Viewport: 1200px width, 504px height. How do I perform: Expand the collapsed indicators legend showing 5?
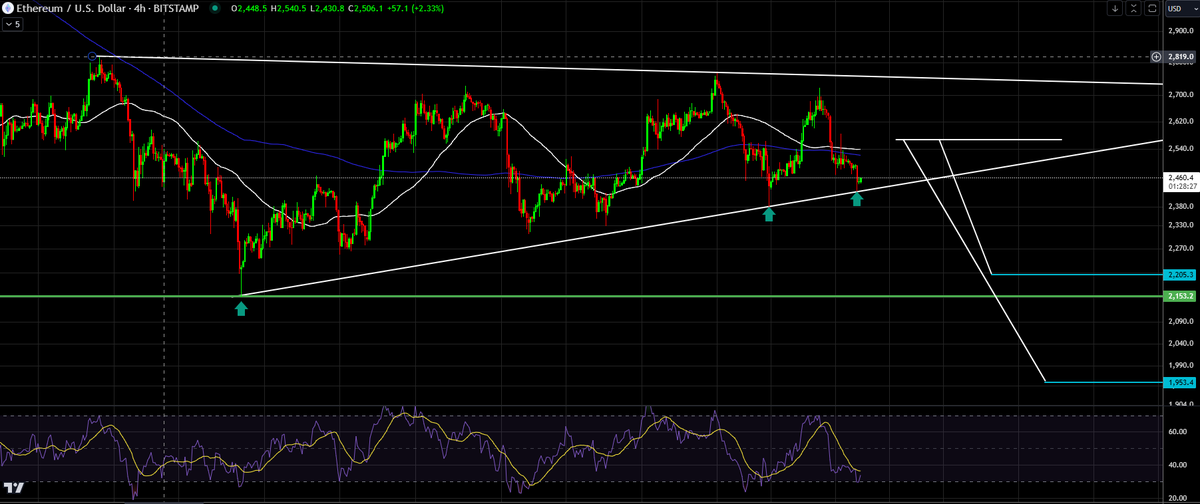13,23
